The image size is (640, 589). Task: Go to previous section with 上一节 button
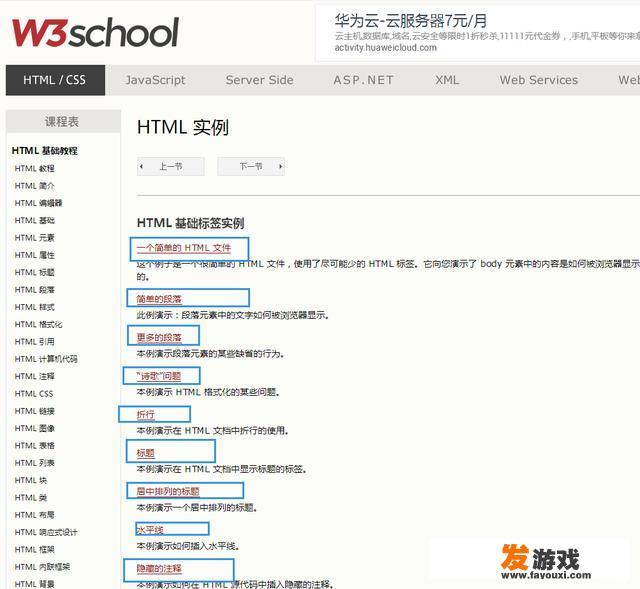pos(171,167)
